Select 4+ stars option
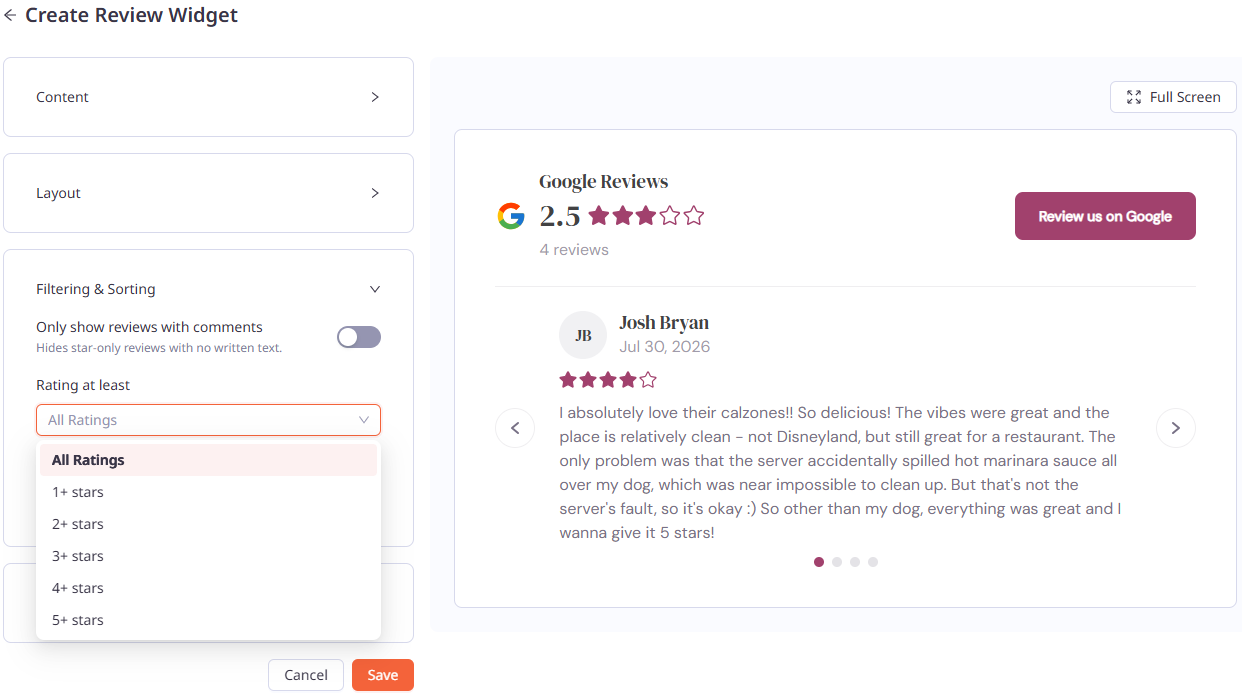 click(x=208, y=588)
